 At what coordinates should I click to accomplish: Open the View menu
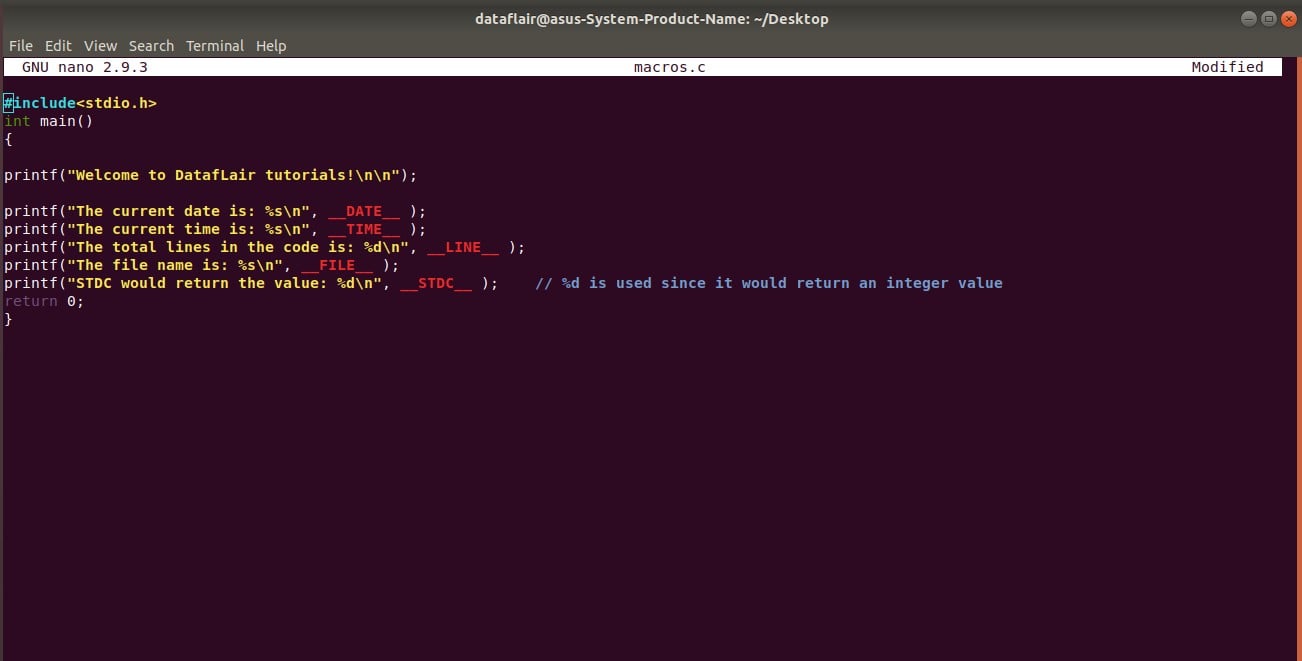[100, 45]
